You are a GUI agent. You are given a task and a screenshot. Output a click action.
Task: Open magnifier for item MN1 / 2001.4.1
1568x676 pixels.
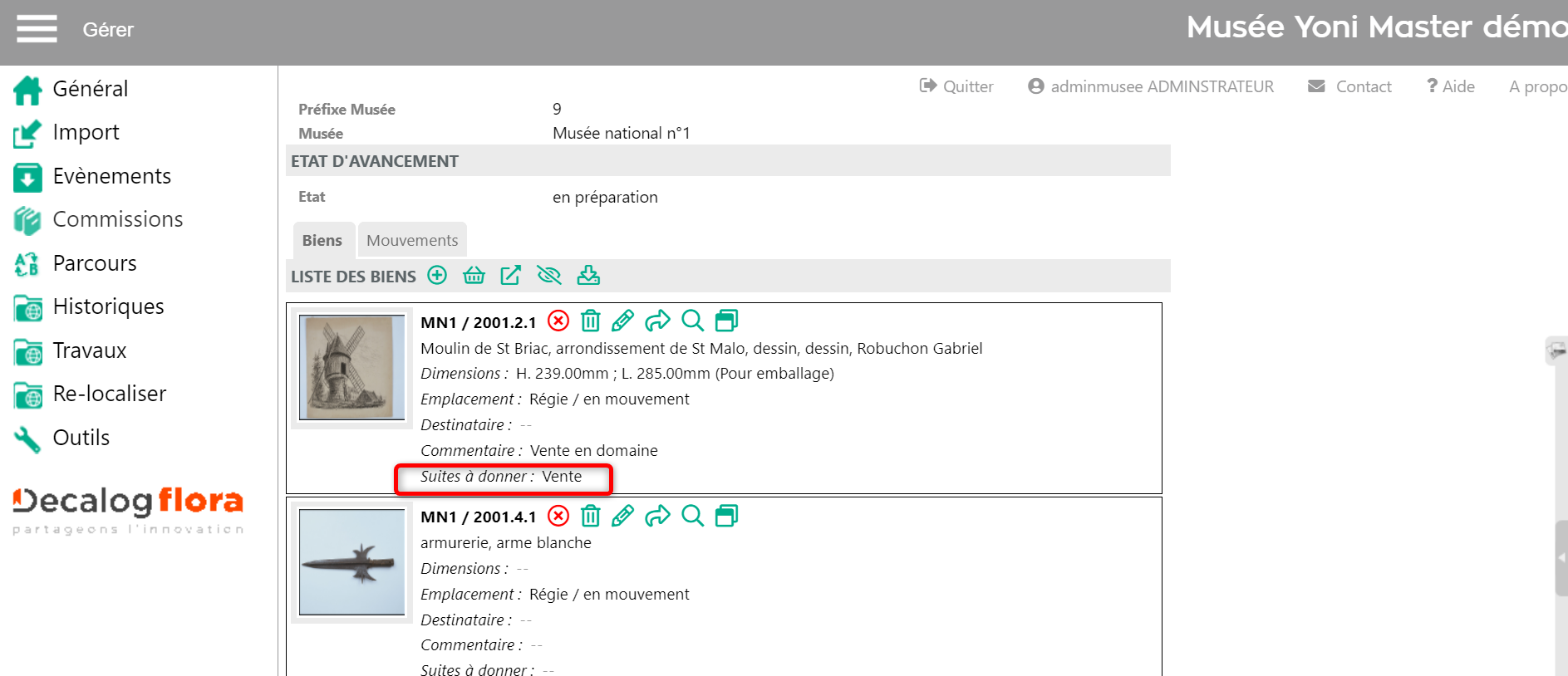coord(692,517)
